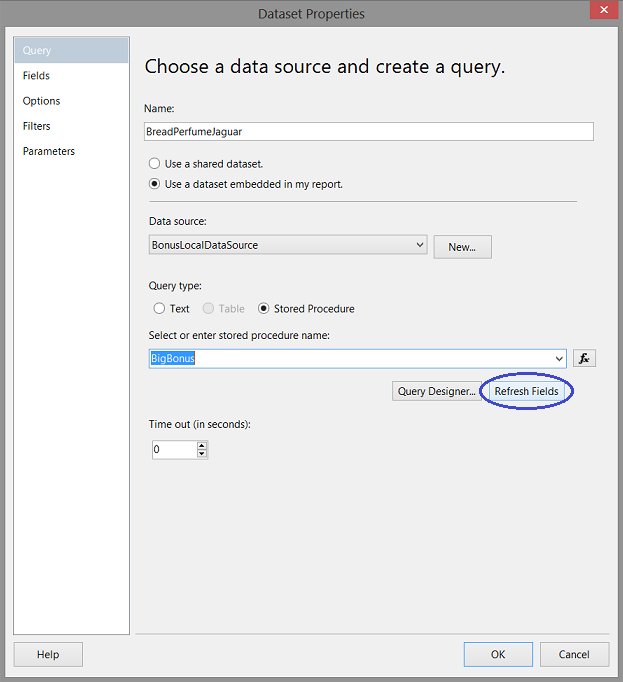Go to the Filters page

tap(37, 126)
